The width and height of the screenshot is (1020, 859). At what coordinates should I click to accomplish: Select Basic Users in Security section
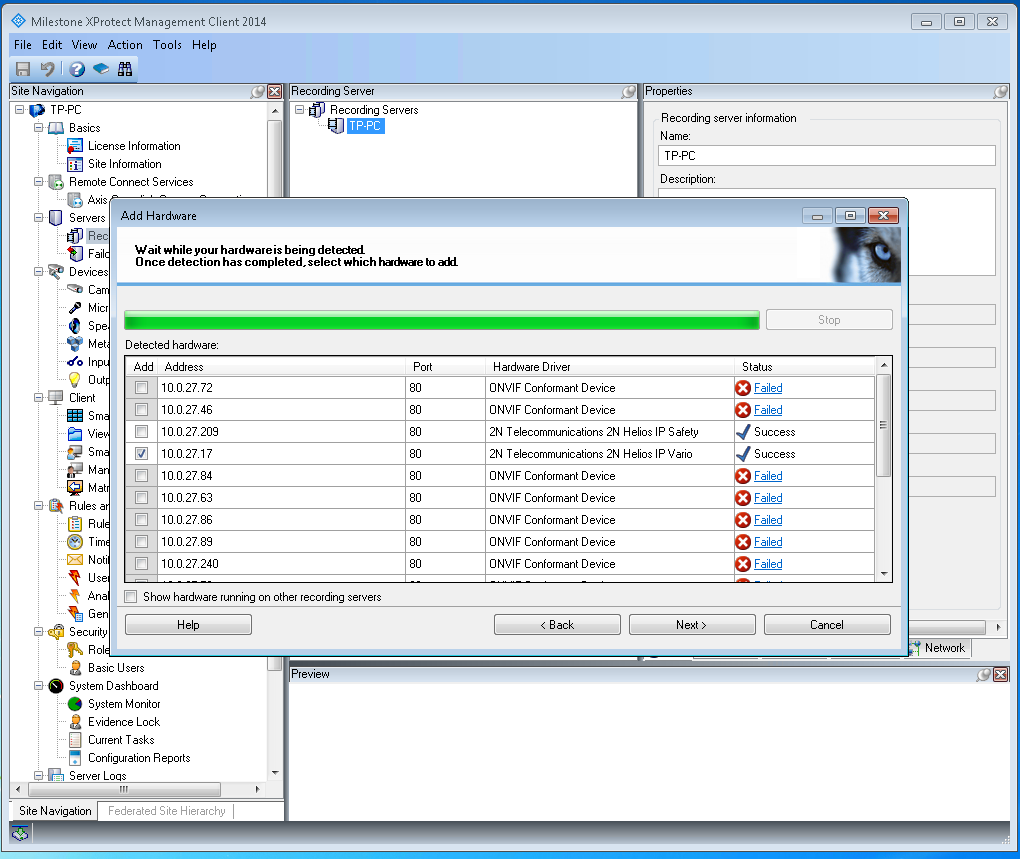(x=115, y=668)
